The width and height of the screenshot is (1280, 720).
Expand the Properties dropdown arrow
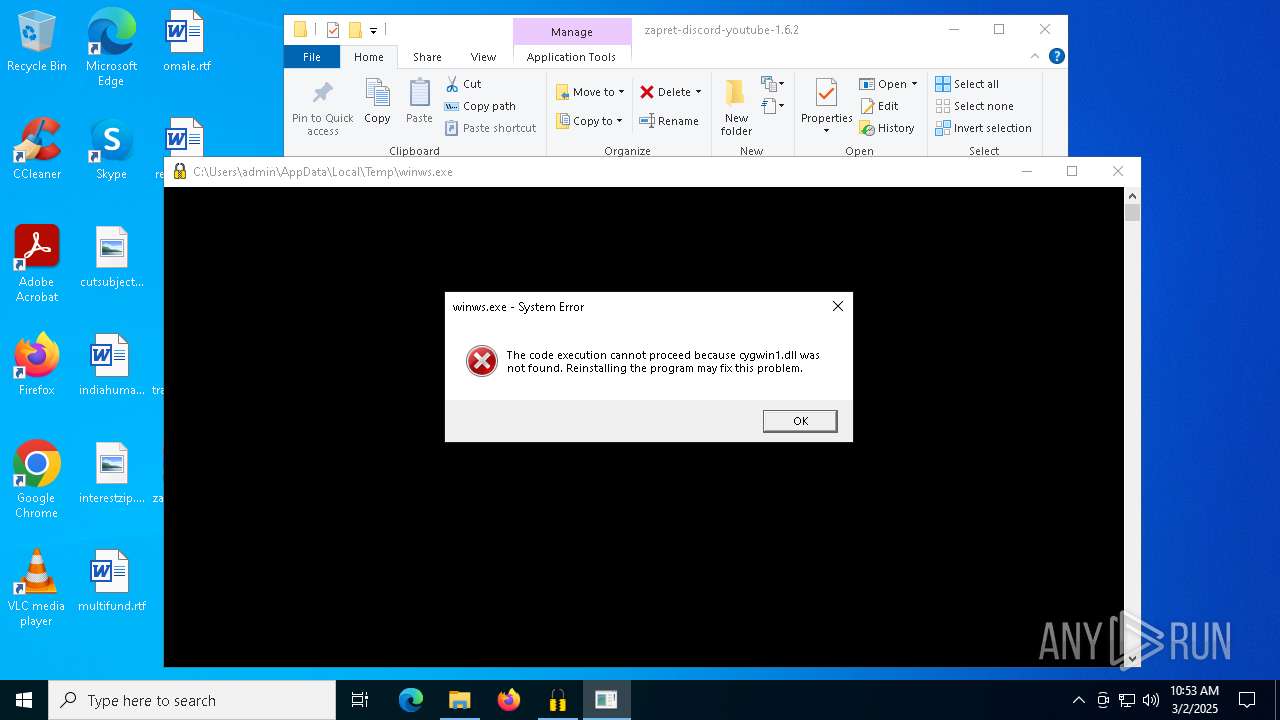coord(826,130)
